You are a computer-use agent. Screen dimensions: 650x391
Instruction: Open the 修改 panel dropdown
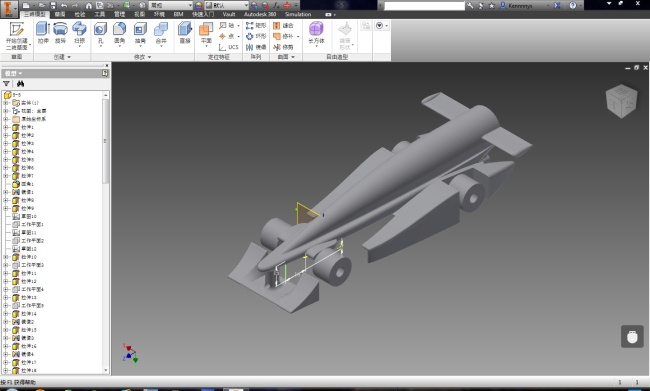coord(142,57)
